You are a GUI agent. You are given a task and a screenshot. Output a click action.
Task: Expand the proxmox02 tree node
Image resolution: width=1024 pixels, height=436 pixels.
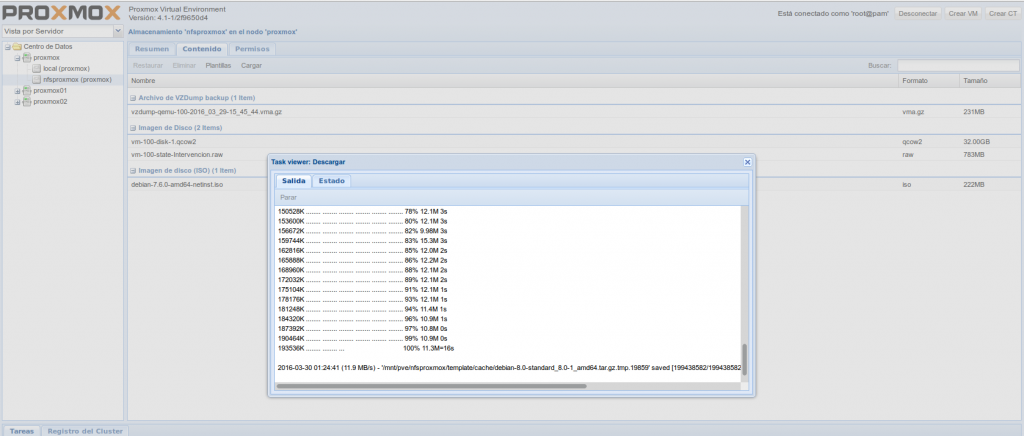coord(17,101)
